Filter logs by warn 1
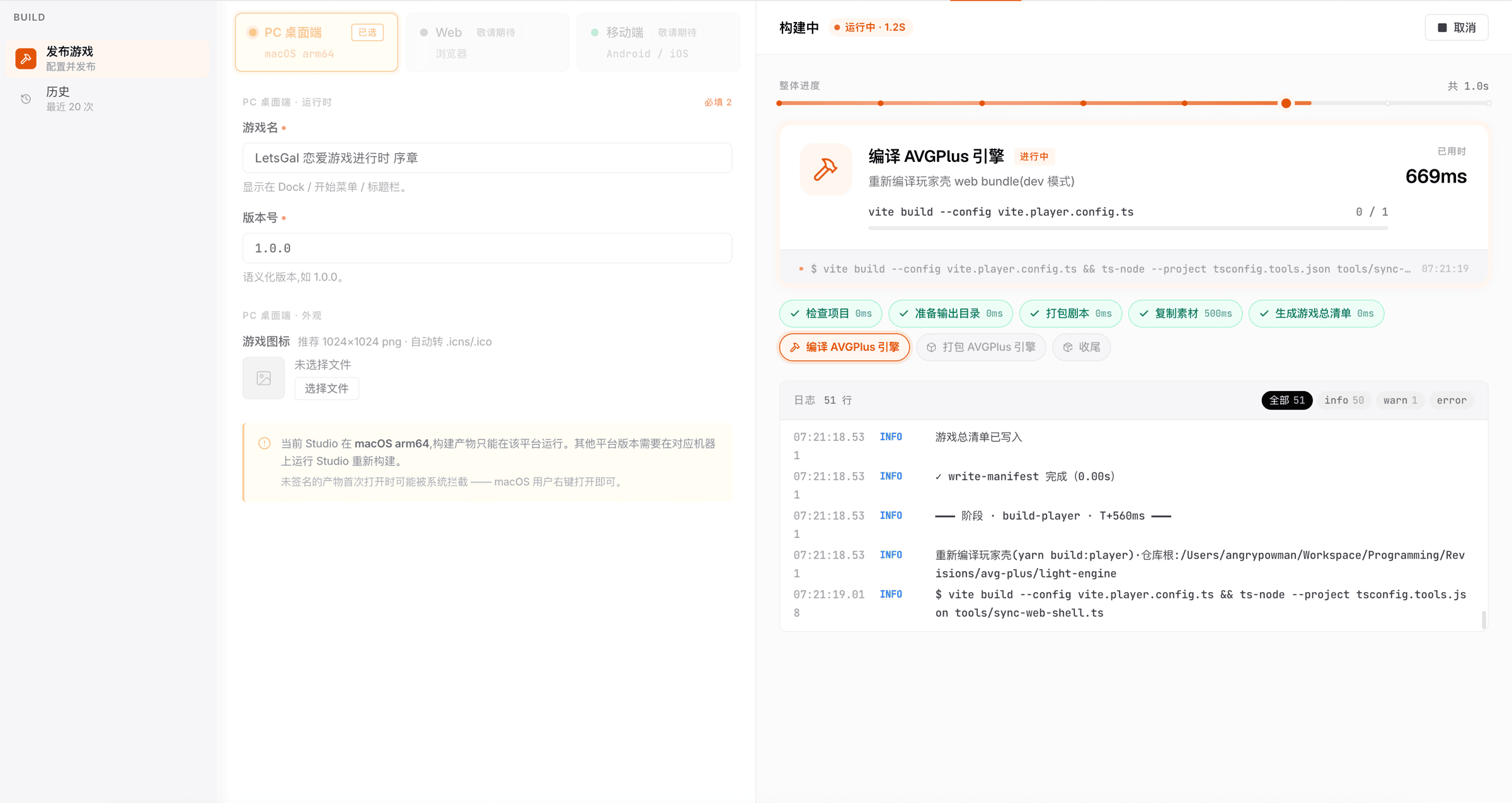 (x=1400, y=401)
